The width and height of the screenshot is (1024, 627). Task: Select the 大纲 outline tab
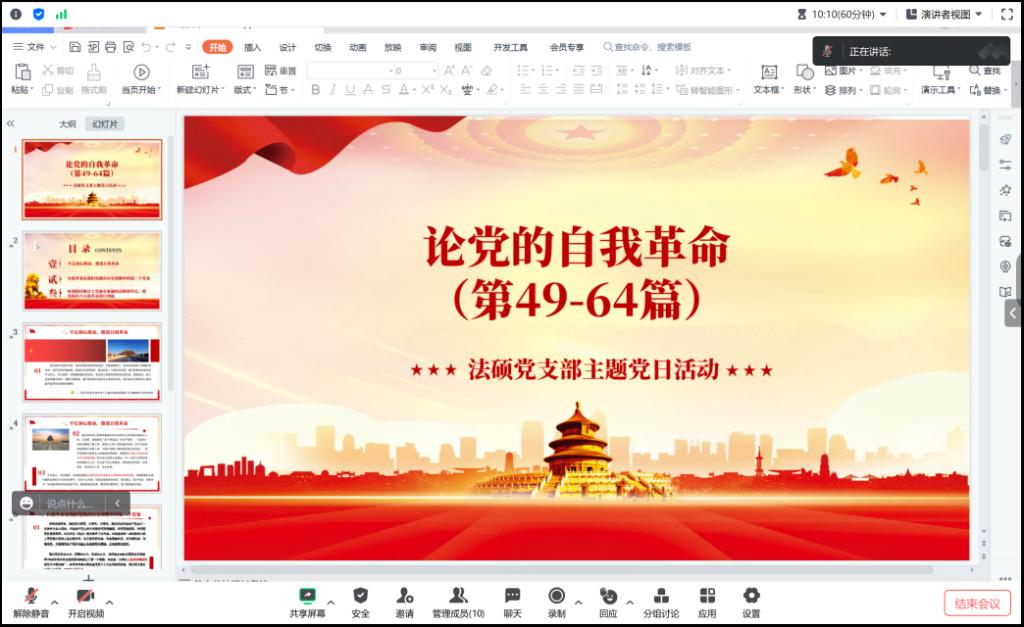click(67, 124)
